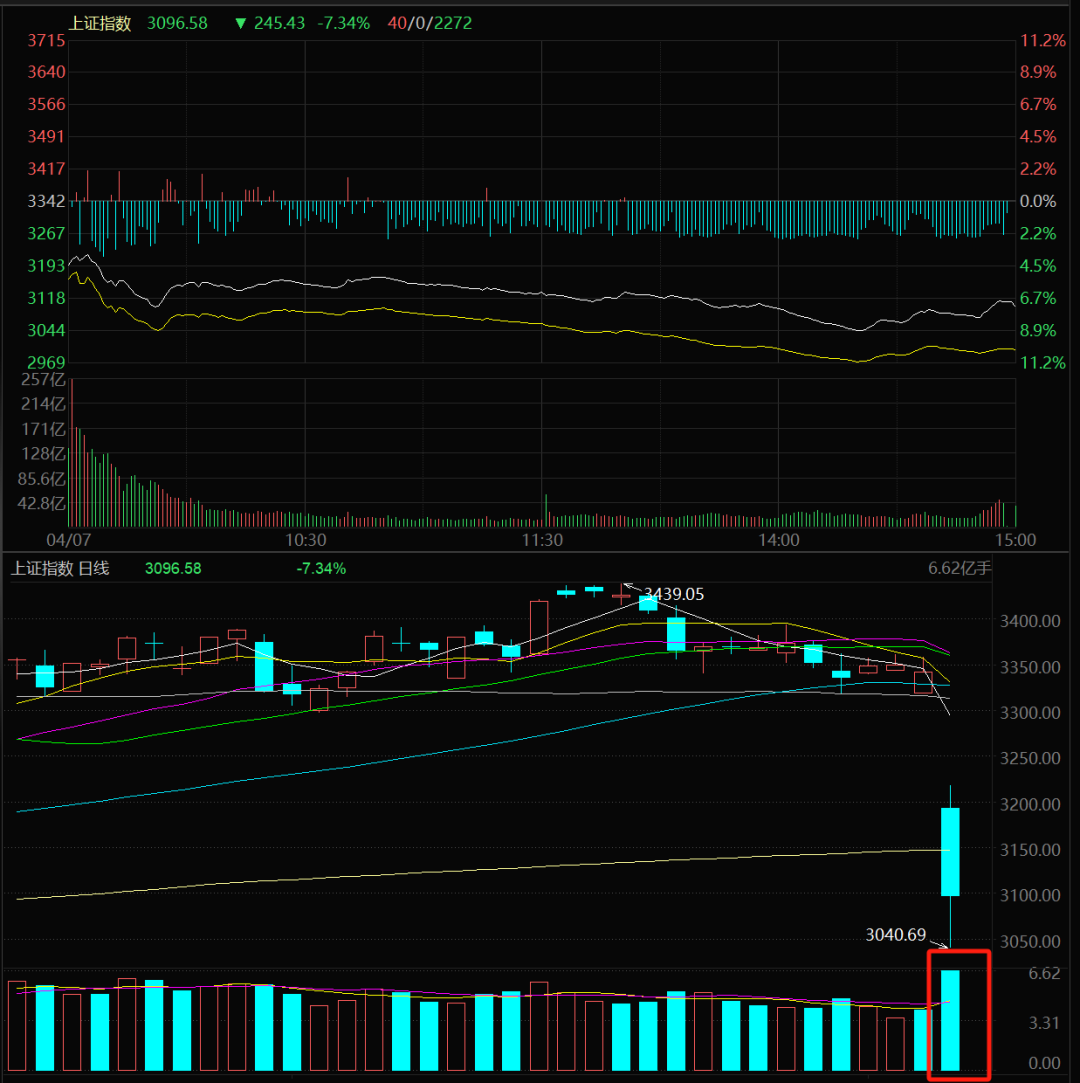The height and width of the screenshot is (1083, 1080).
Task: Click the 3150.00 daily axis label
Action: point(1030,850)
